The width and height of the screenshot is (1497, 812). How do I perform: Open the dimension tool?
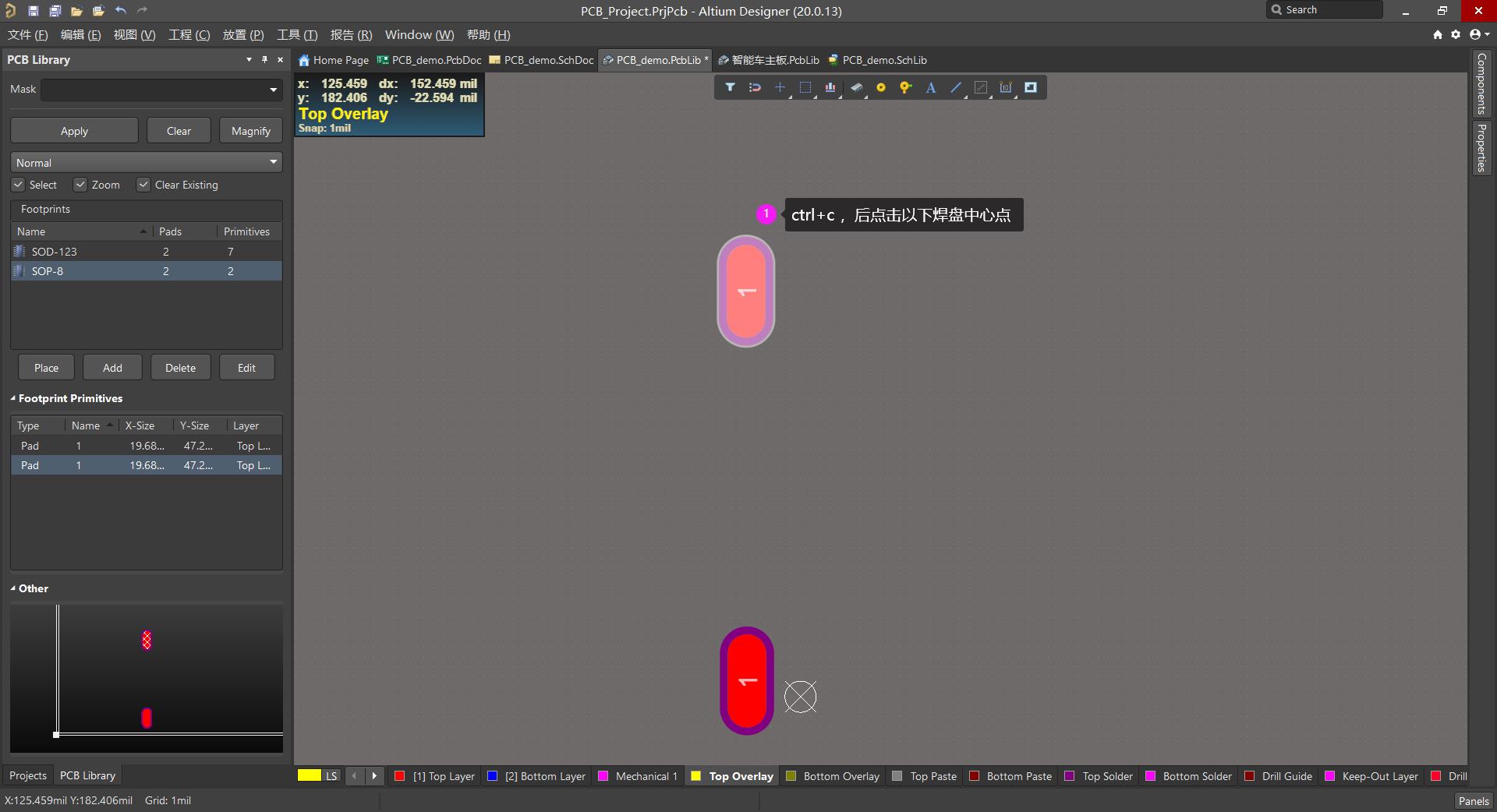click(1006, 88)
